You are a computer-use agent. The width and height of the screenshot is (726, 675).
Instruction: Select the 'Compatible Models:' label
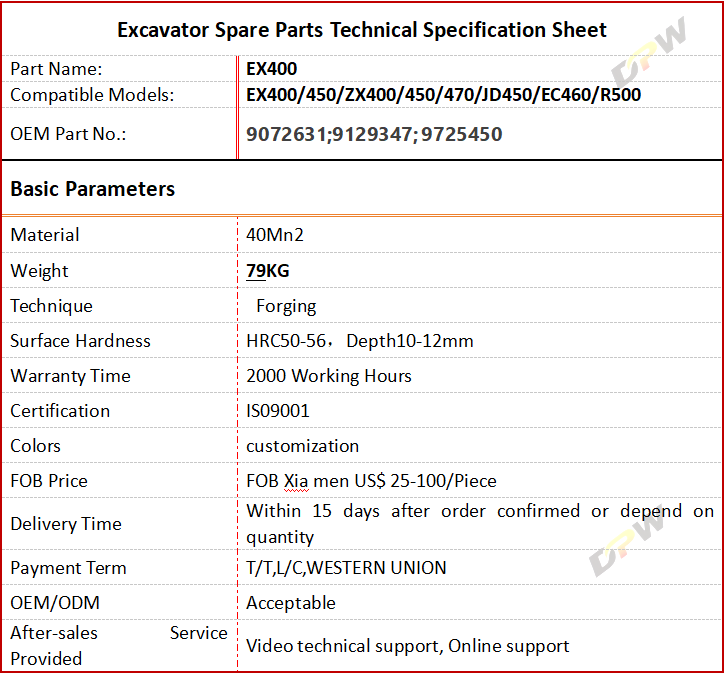pos(92,95)
